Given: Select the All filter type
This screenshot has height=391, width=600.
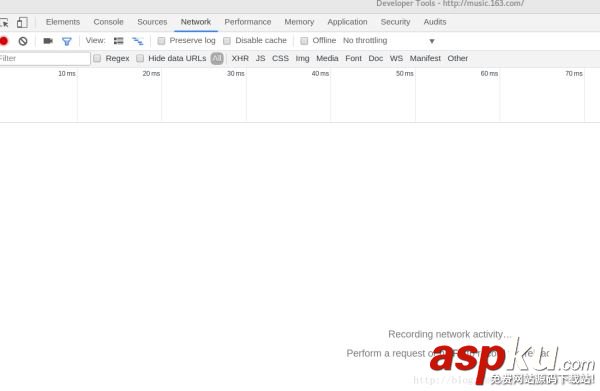Looking at the screenshot, I should coord(217,59).
